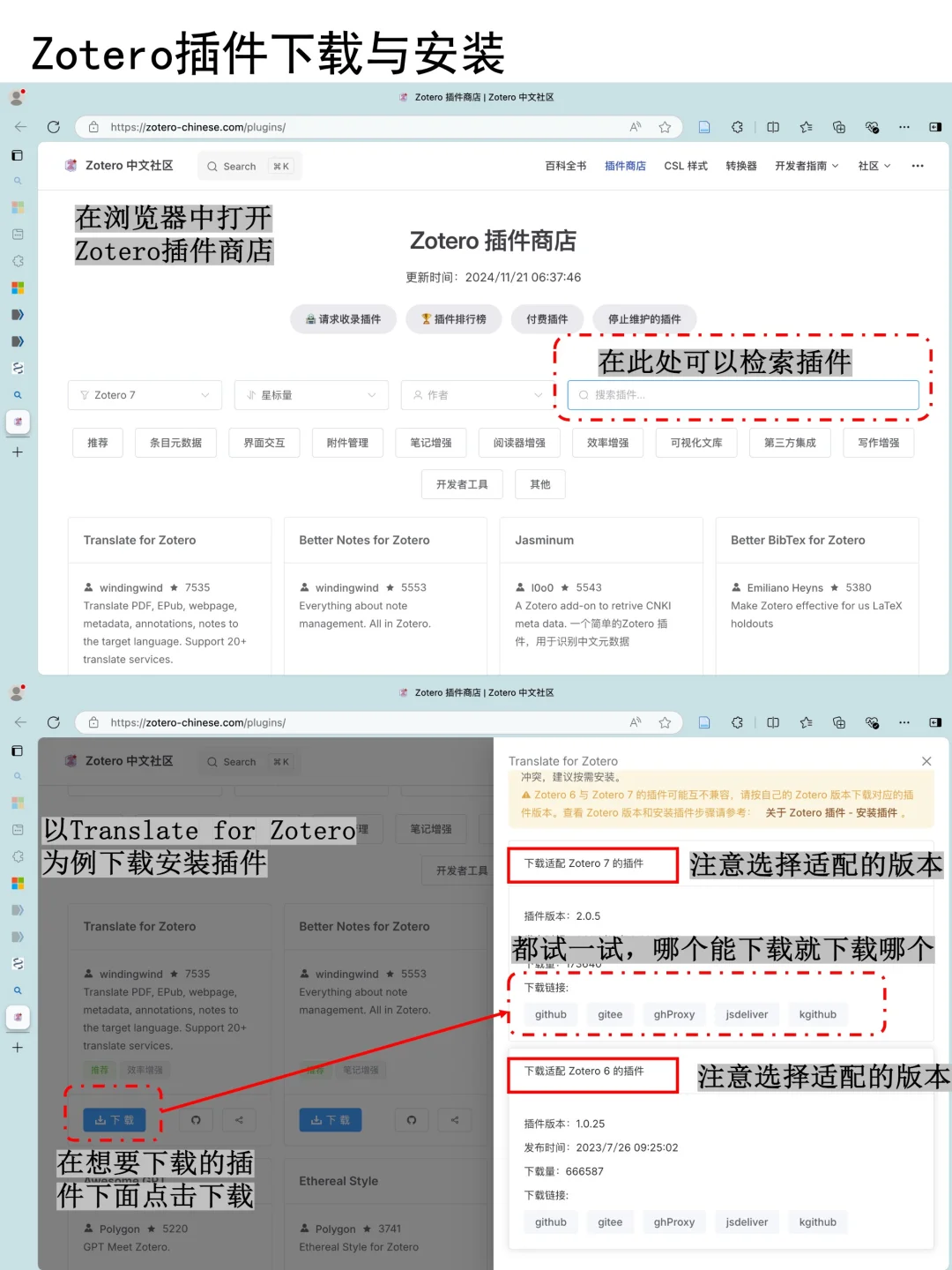Open 关于 Zotero 插件 - 安装插件 link

[x=831, y=813]
